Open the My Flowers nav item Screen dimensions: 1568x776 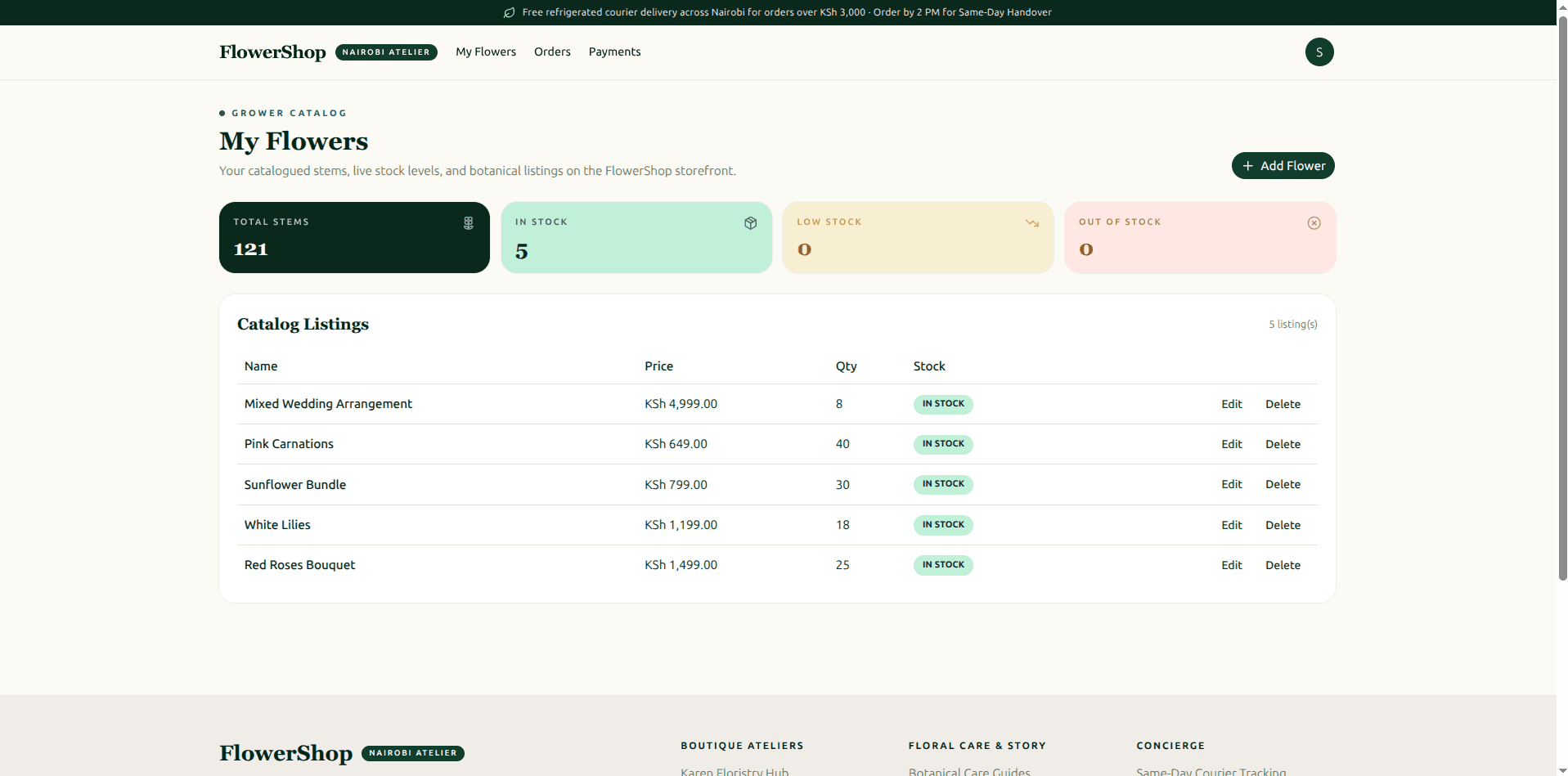click(x=486, y=52)
